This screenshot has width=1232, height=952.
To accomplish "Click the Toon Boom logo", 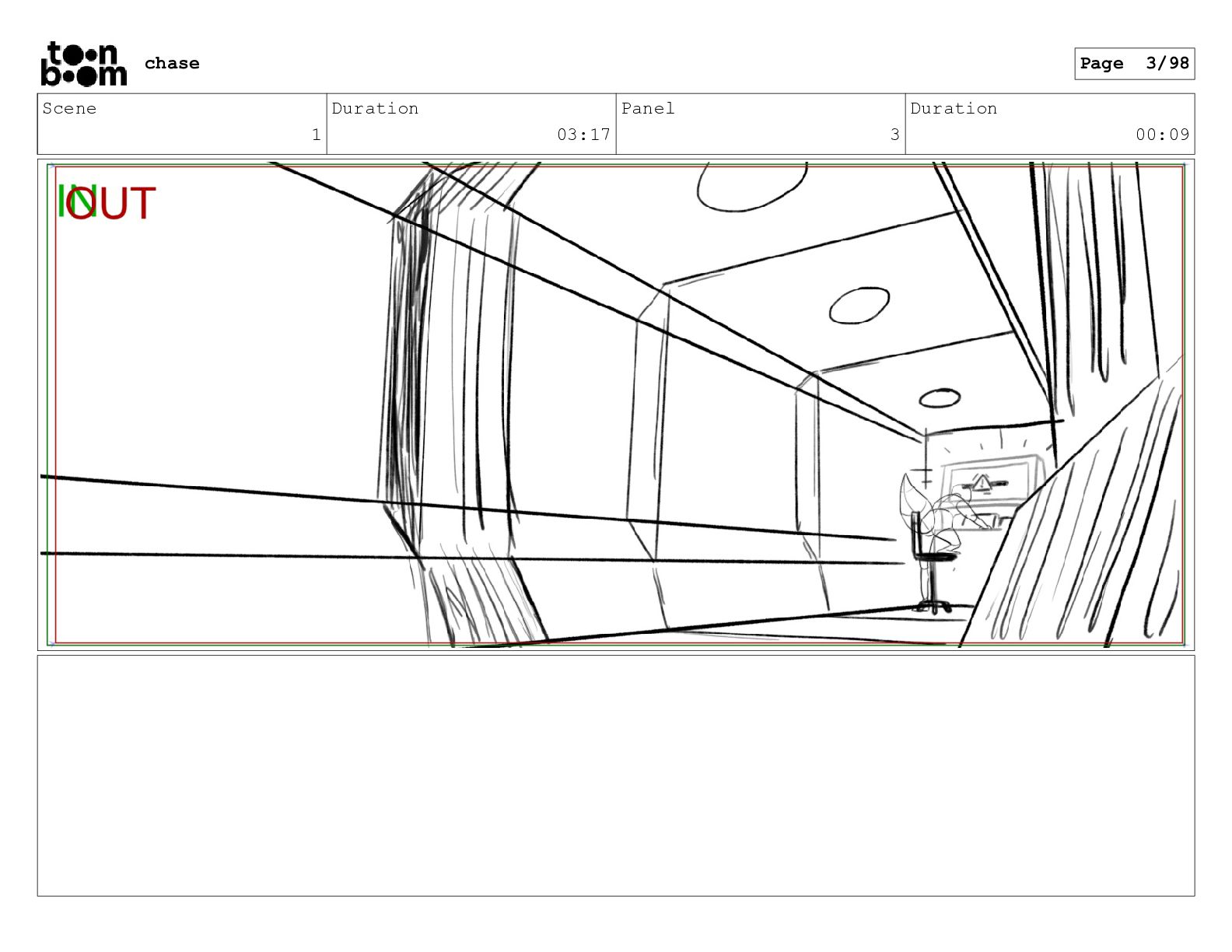I will pyautogui.click(x=83, y=64).
